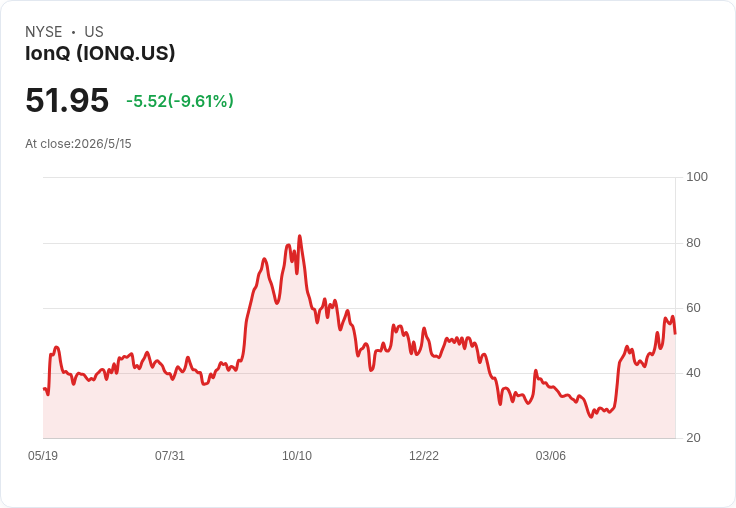Click the -5.52(-9.61%) price change
This screenshot has width=736, height=508.
click(x=180, y=101)
